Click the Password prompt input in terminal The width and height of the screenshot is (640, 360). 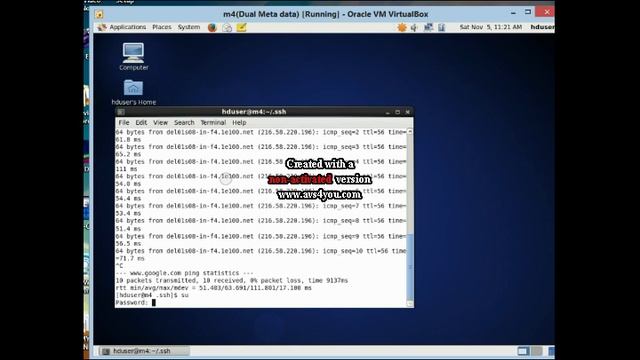tap(154, 302)
